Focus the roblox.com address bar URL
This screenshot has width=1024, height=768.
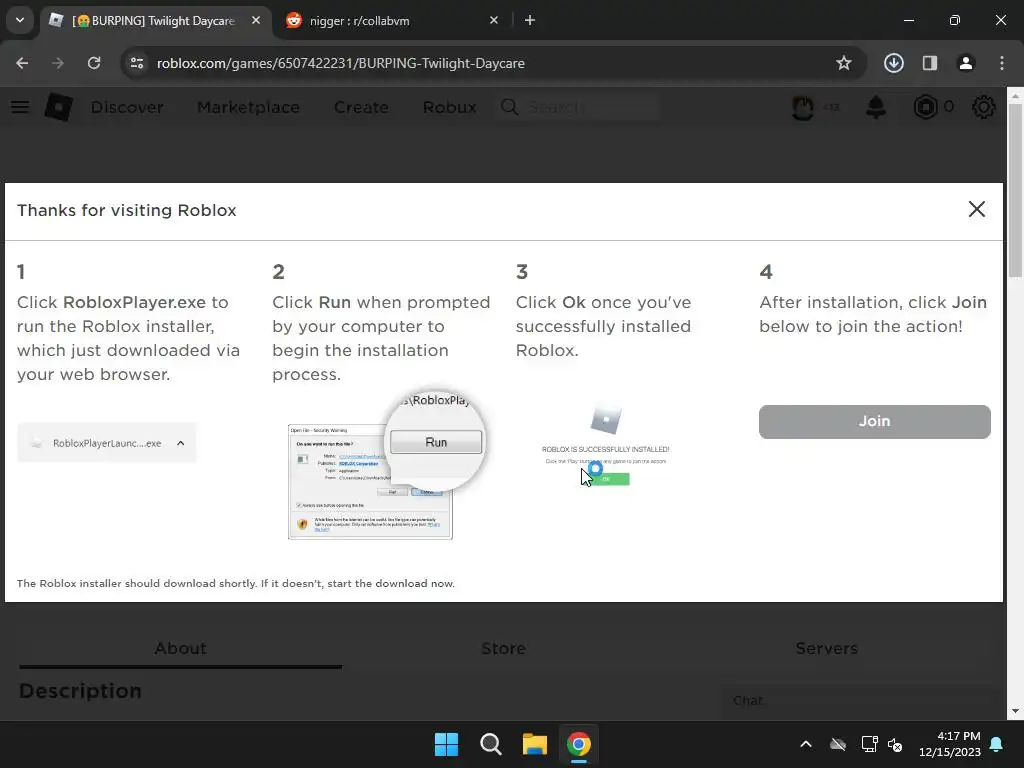click(340, 63)
